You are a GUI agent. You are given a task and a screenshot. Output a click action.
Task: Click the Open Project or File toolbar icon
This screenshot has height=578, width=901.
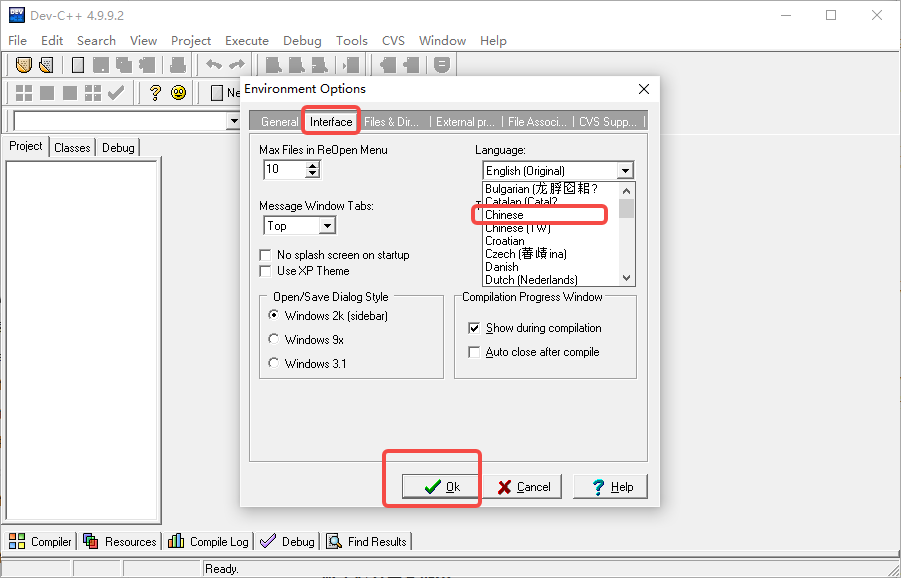47,64
